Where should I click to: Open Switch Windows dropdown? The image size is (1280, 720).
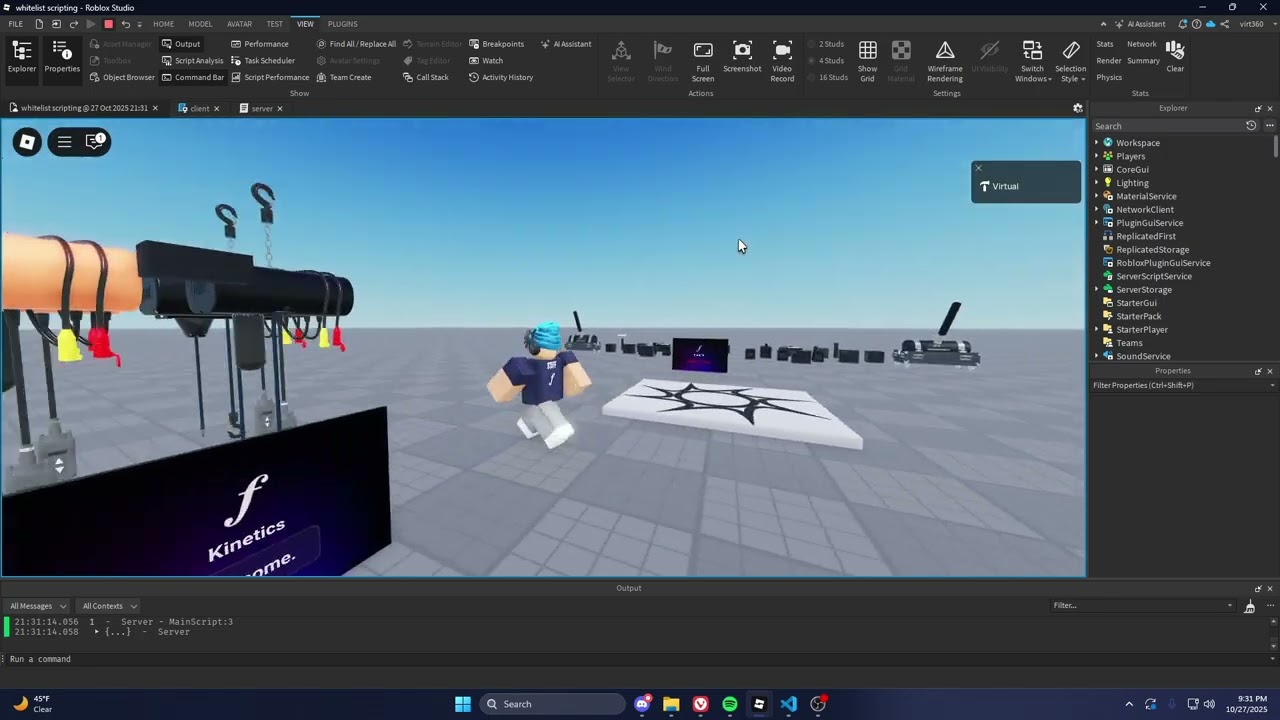coord(1032,62)
